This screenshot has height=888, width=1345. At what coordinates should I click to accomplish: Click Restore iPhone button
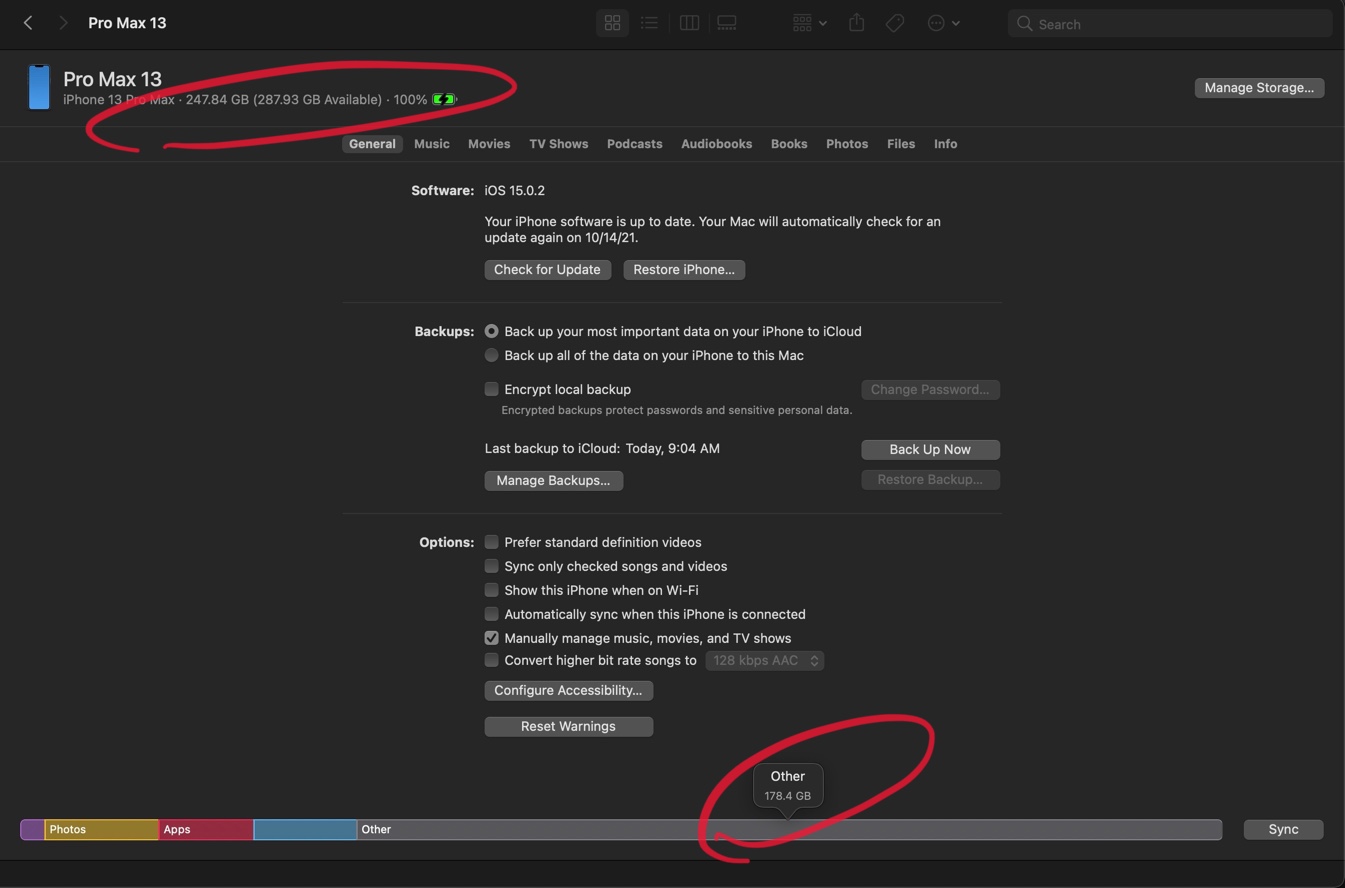684,270
